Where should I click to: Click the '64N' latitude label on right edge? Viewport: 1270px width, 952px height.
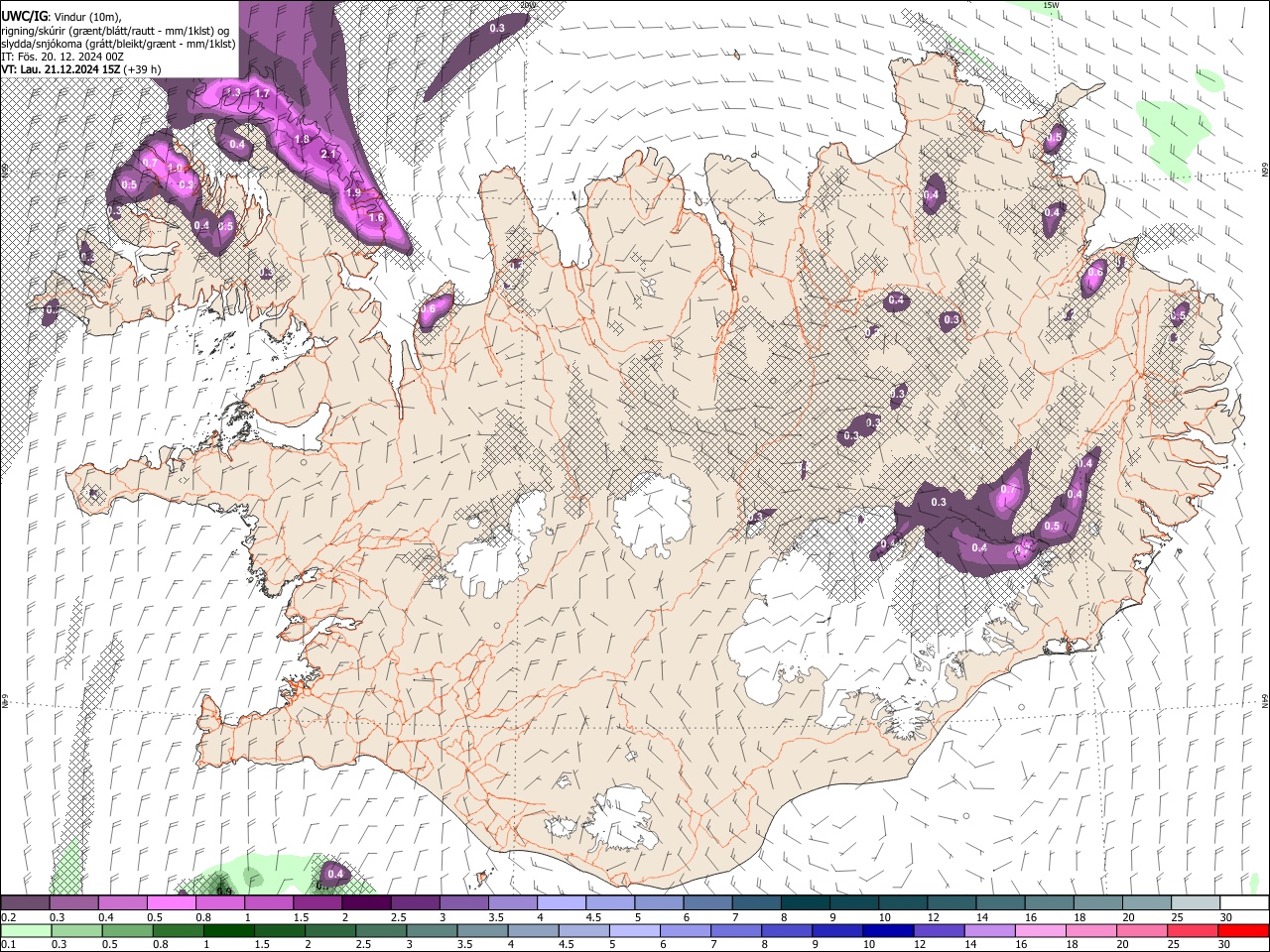point(1265,699)
